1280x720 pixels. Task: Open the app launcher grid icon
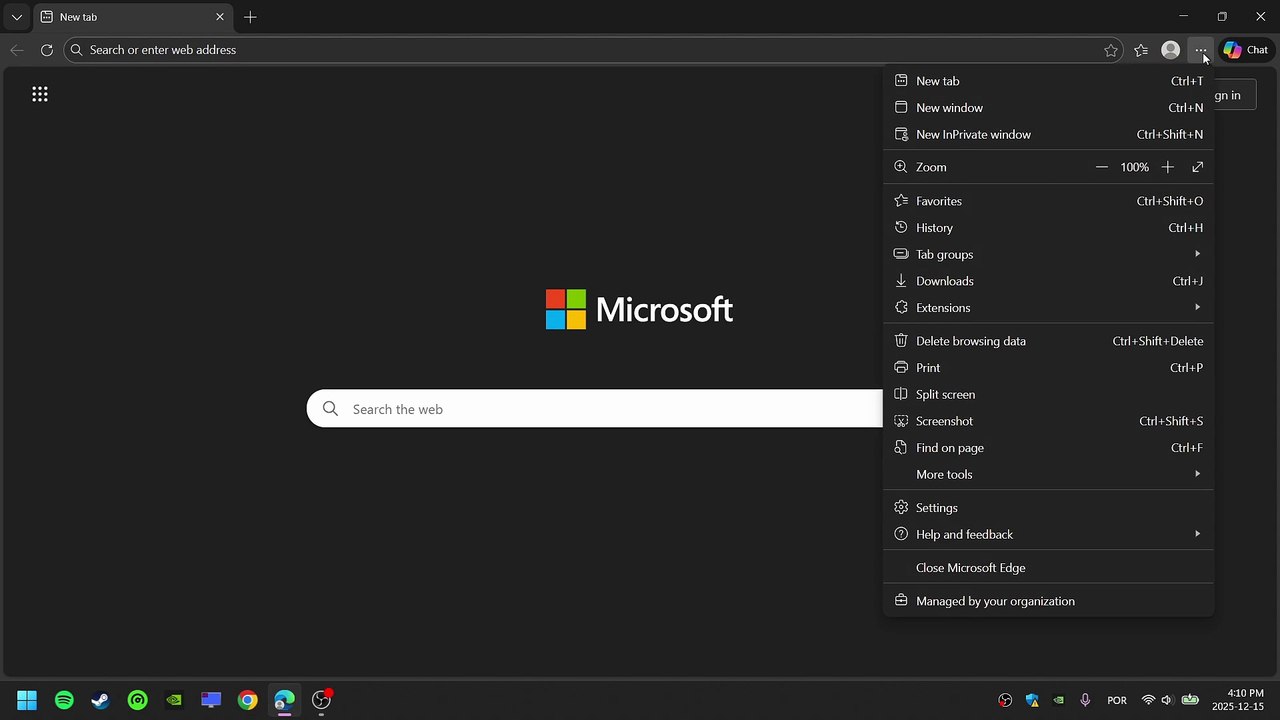(40, 94)
